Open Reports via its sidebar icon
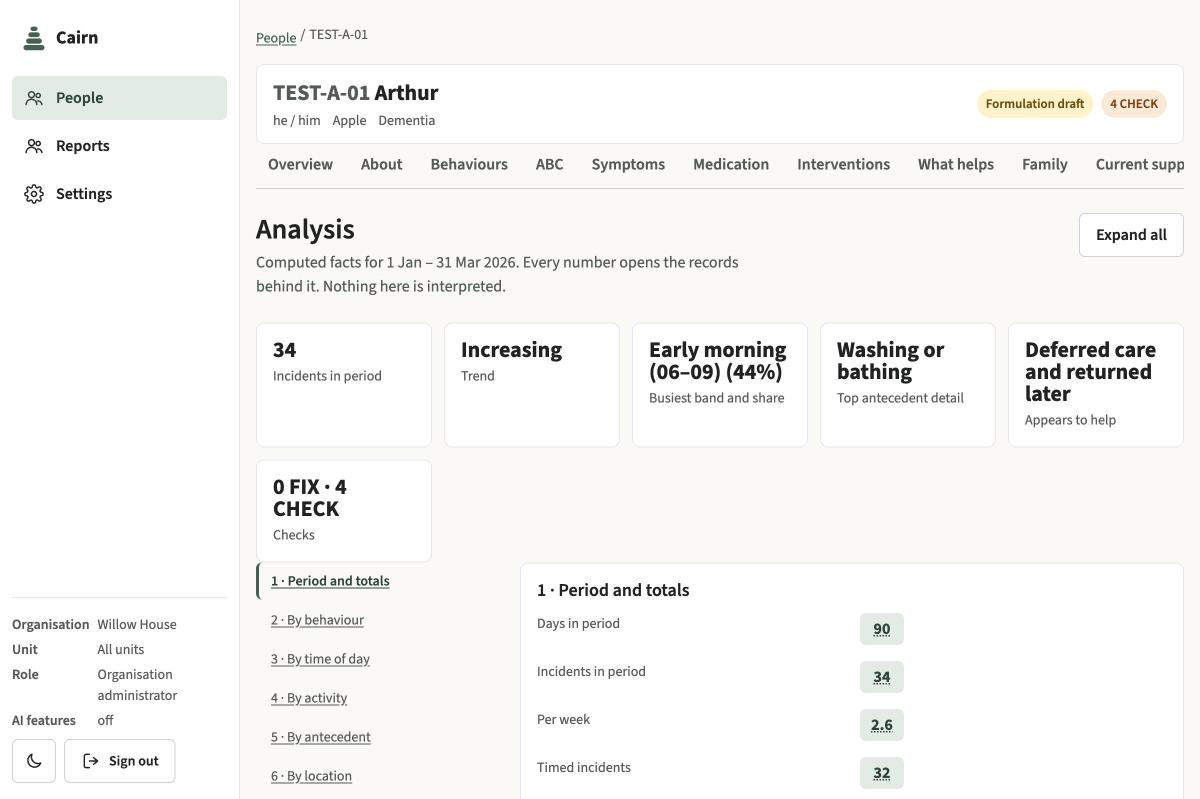Screen dimensions: 1200x799 click(34, 146)
